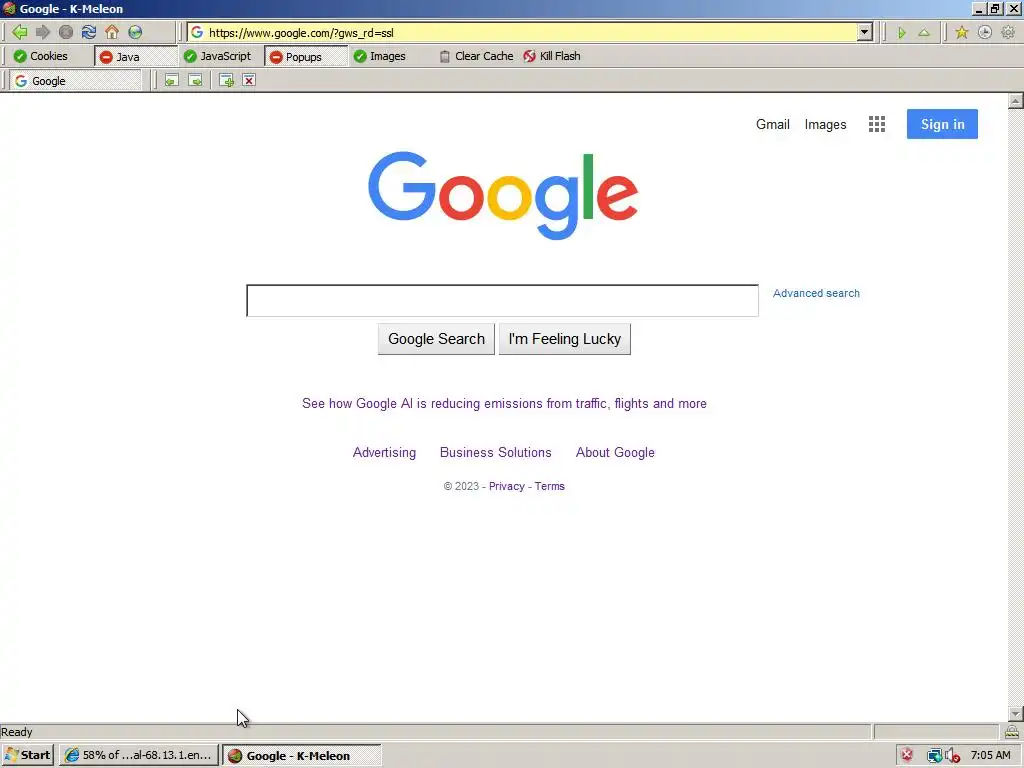Image resolution: width=1024 pixels, height=768 pixels.
Task: Toggle the Images loading setting
Action: pos(380,56)
